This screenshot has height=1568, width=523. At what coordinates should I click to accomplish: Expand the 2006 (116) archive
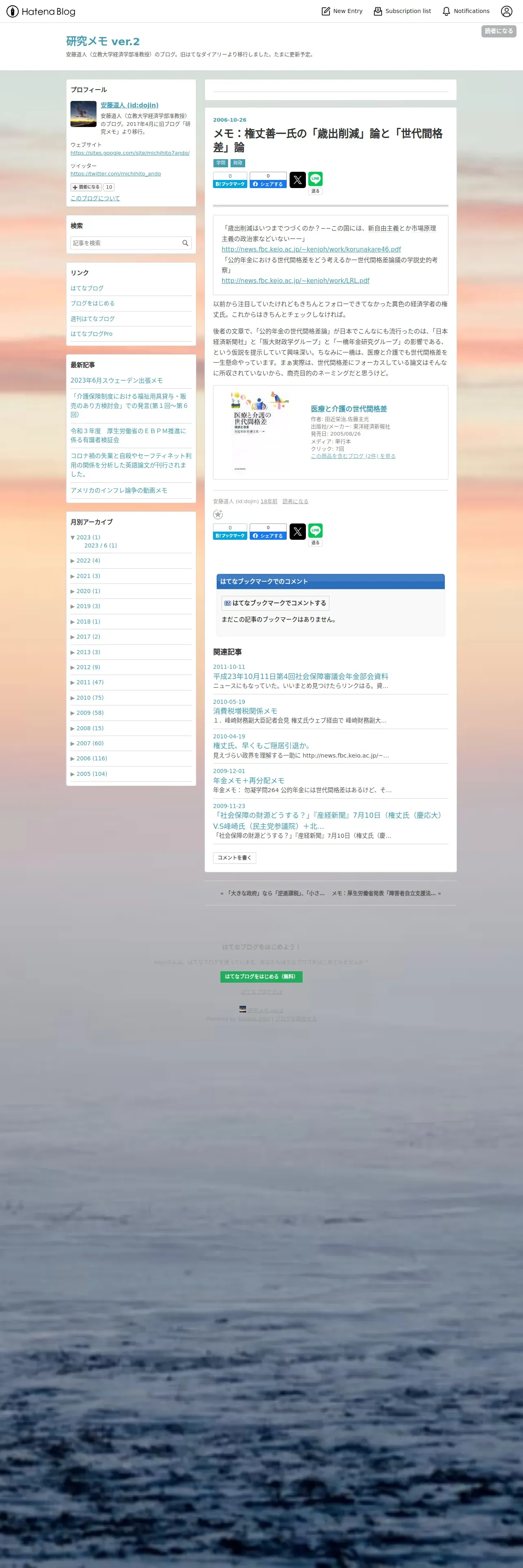click(73, 758)
